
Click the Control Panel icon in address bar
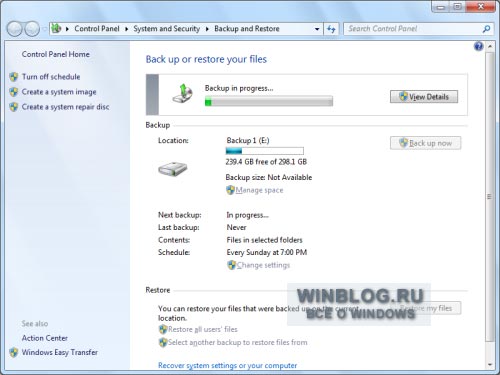[x=56, y=28]
